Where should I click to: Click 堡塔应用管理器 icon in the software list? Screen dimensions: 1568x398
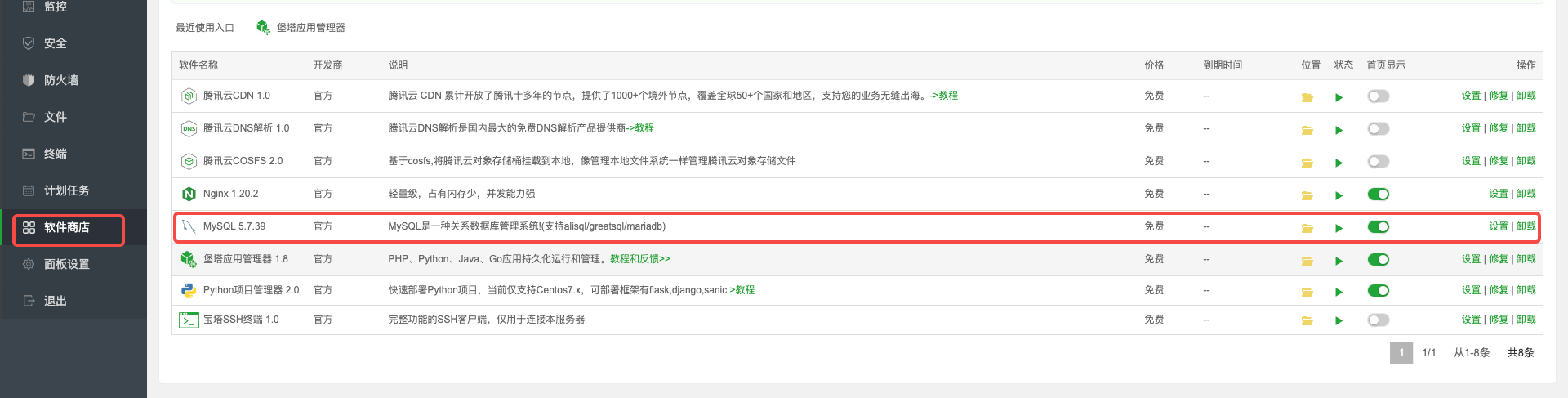tap(189, 259)
